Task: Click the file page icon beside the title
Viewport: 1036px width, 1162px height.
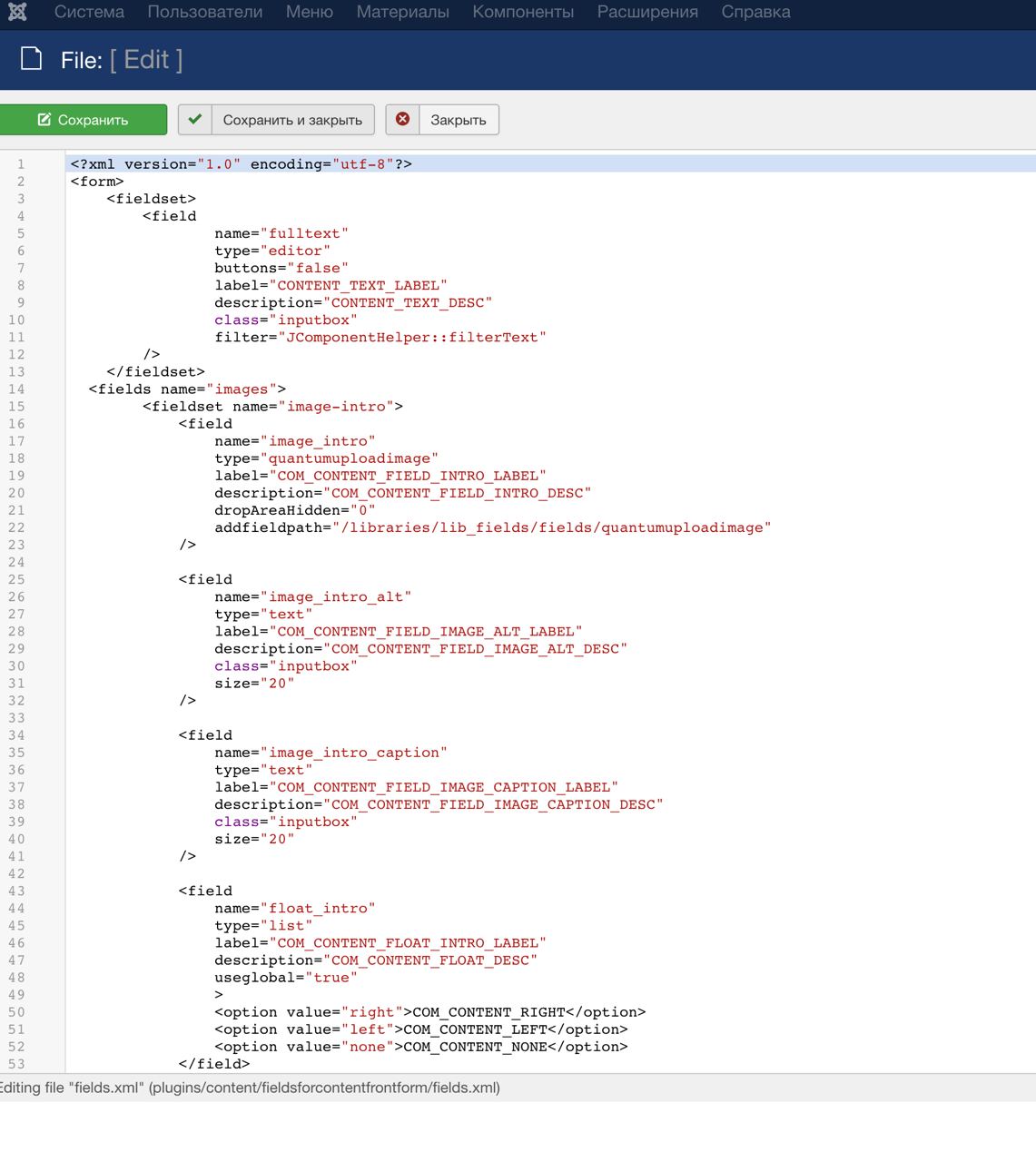Action: point(32,60)
